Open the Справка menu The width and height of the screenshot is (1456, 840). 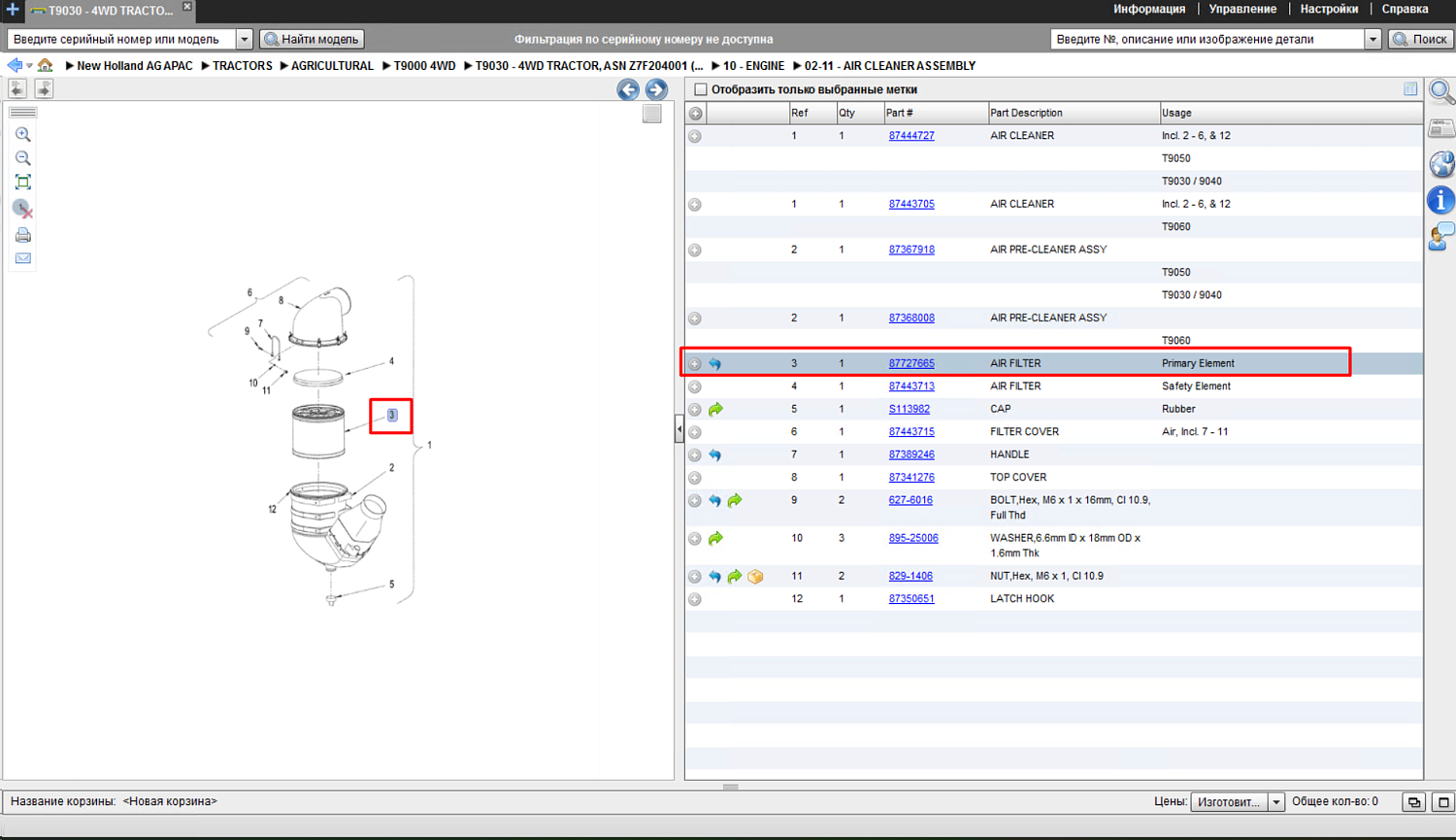[x=1405, y=10]
